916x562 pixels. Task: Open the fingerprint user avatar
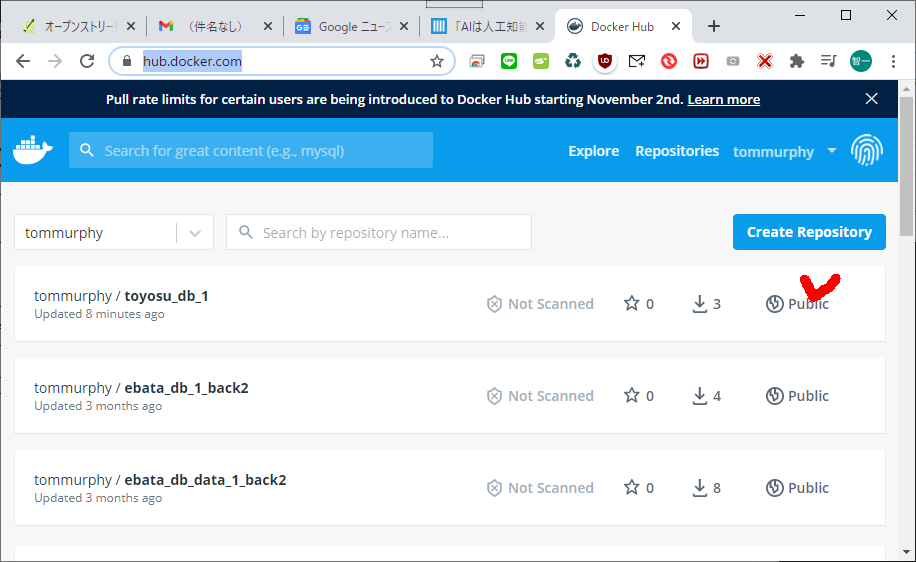pyautogui.click(x=866, y=151)
